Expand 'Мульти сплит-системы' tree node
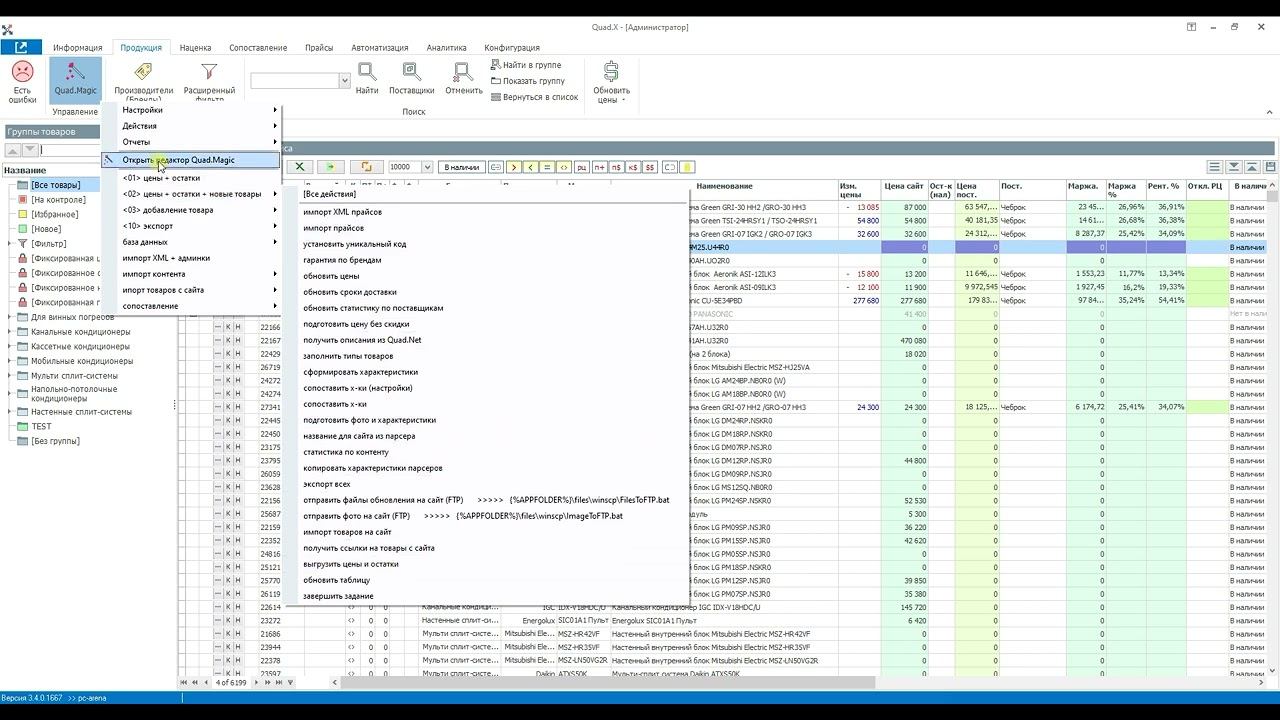The image size is (1280, 720). (x=9, y=376)
